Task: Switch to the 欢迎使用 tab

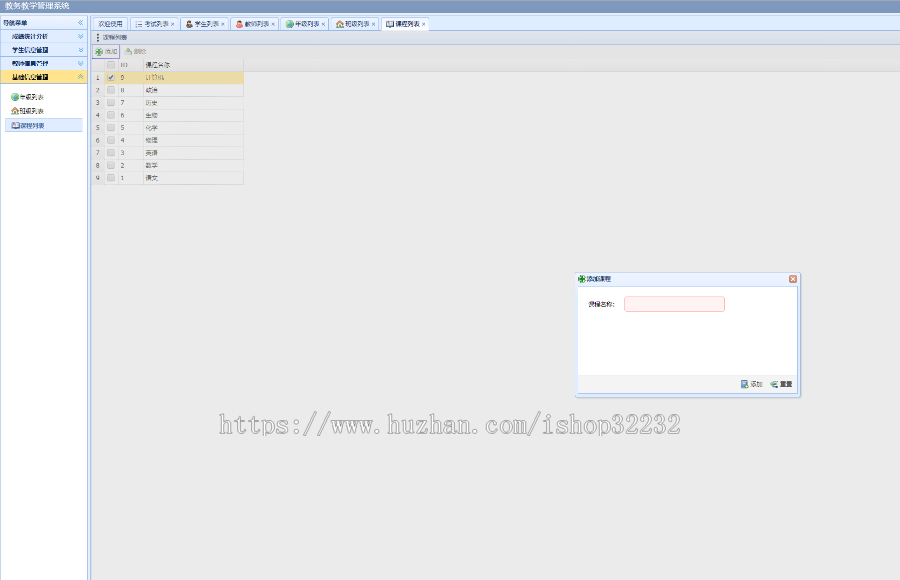Action: pos(110,24)
